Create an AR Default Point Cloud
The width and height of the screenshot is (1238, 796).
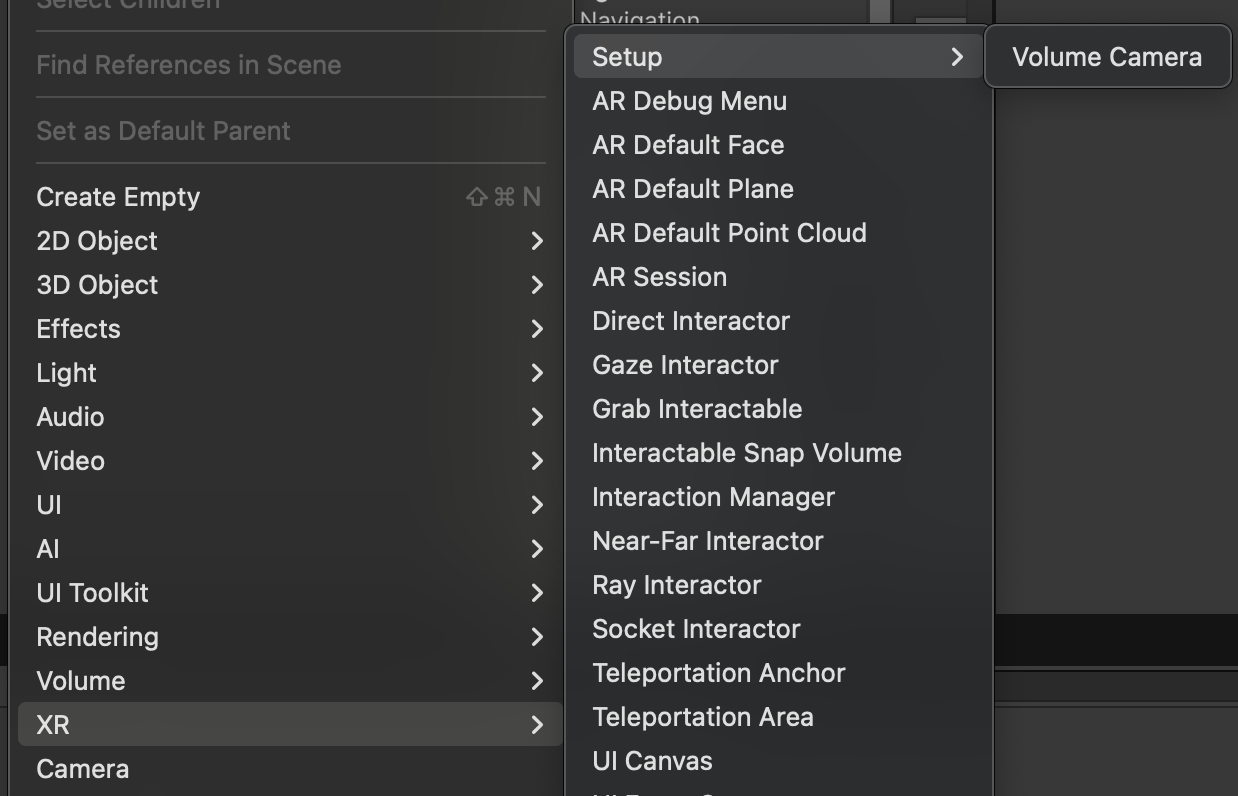coord(729,233)
